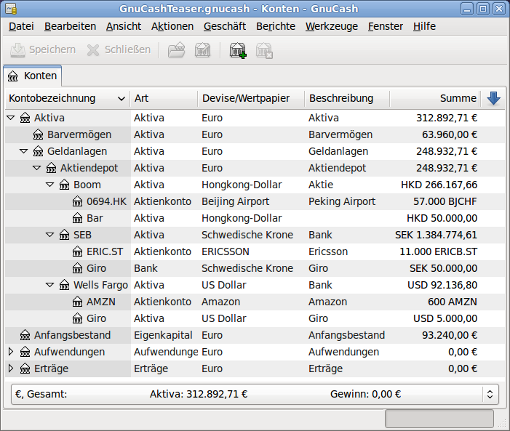Click the Schließen close icon
Screen dimensions: 510x431
[93, 50]
